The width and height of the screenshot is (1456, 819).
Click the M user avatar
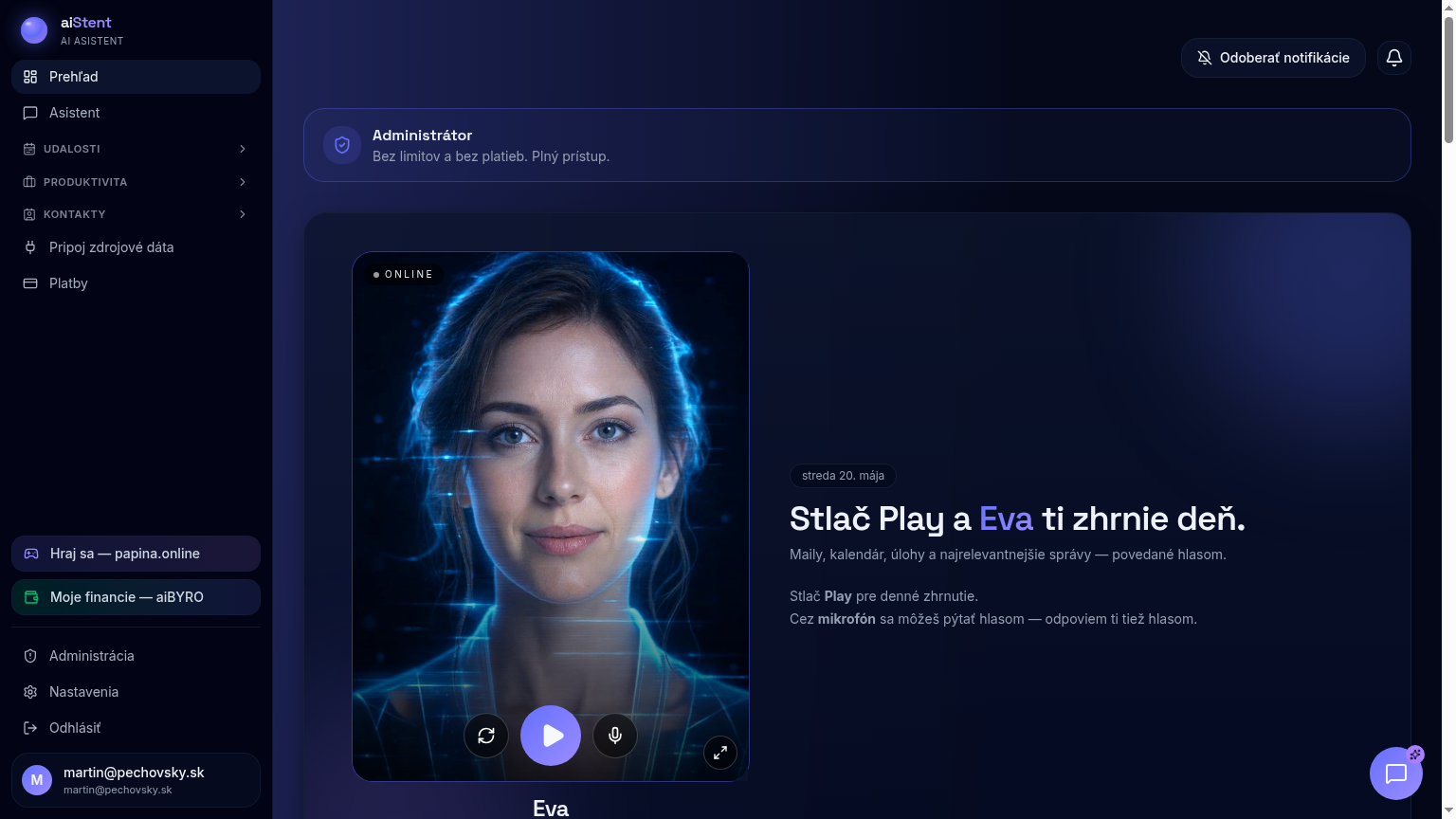37,780
